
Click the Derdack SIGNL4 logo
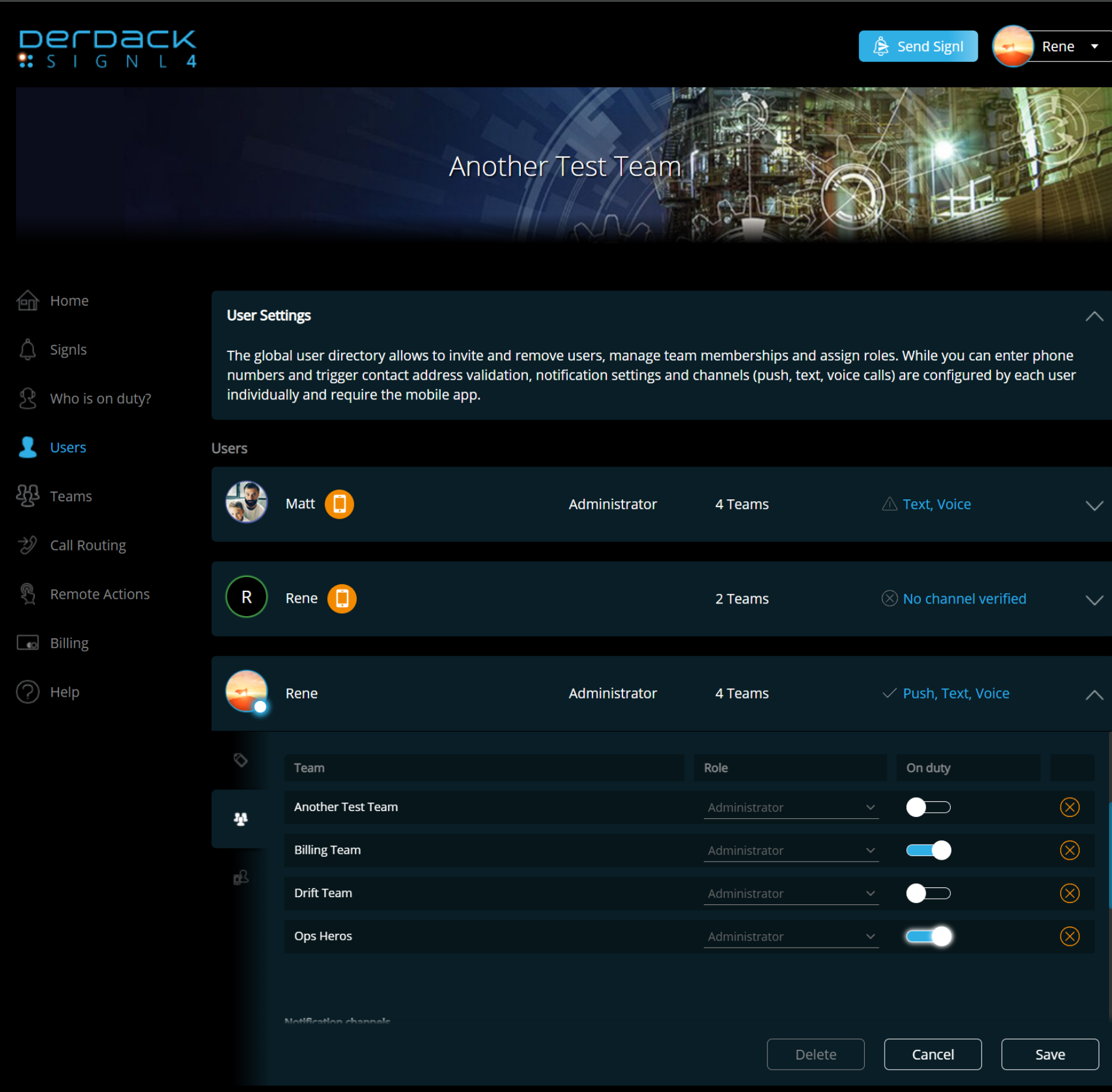(x=108, y=48)
